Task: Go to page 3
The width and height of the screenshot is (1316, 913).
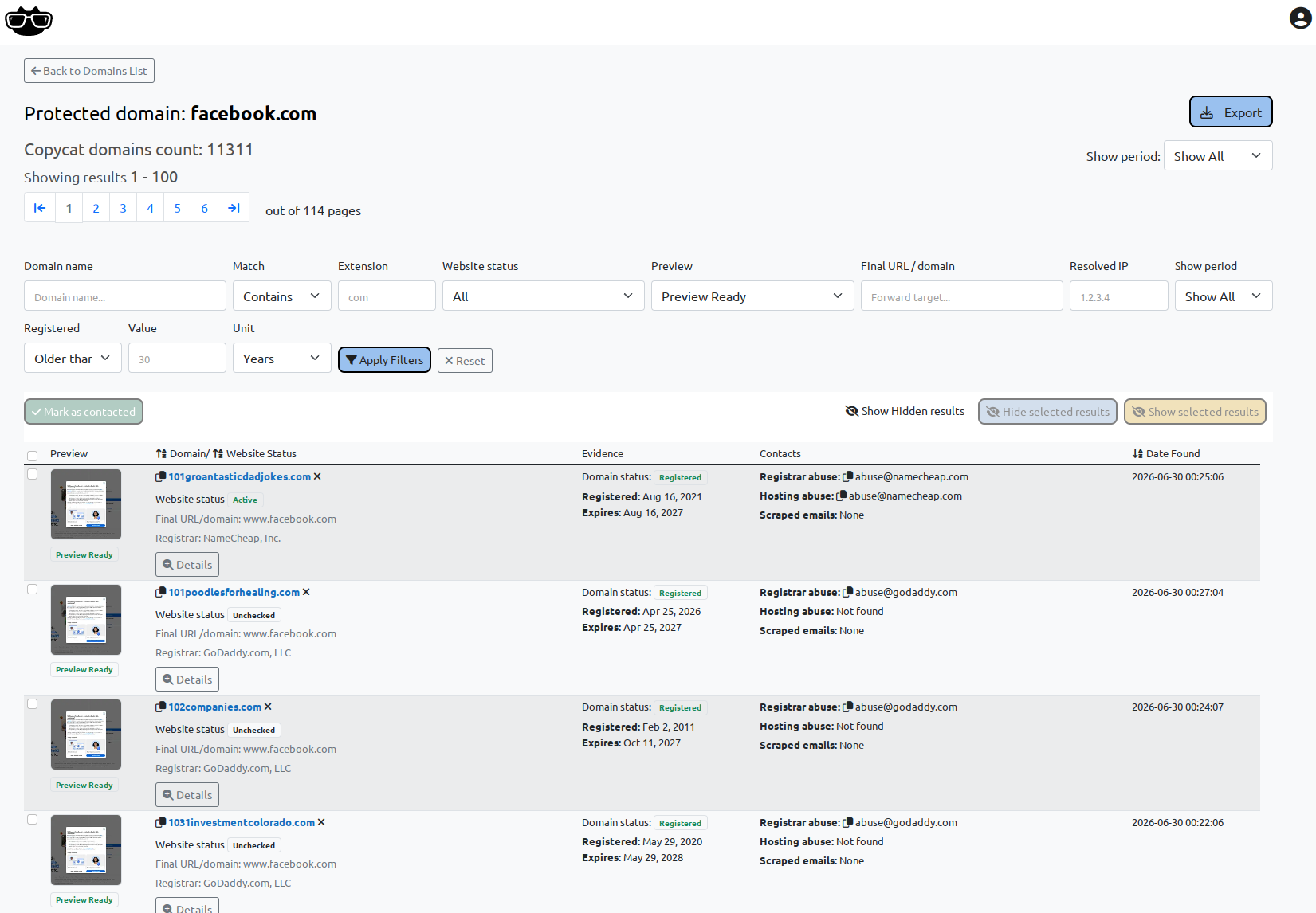Action: pos(123,208)
